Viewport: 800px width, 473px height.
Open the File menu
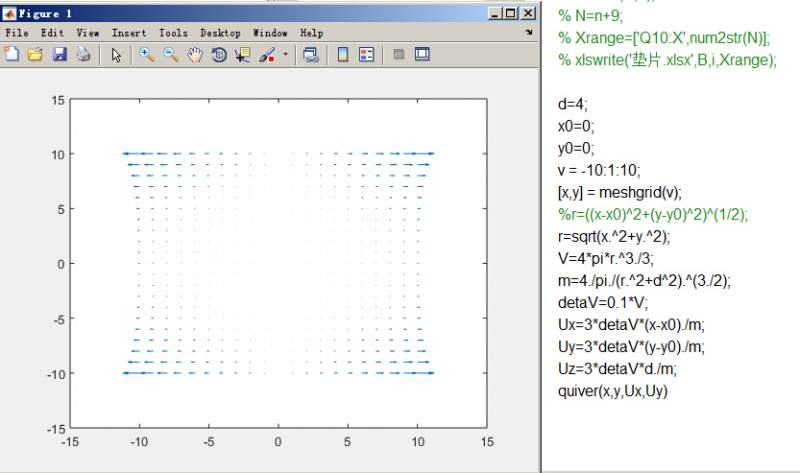pos(17,33)
